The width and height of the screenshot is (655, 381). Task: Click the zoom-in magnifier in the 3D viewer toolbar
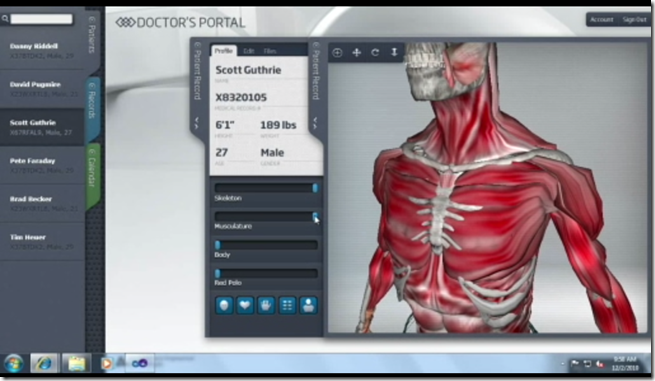point(337,53)
